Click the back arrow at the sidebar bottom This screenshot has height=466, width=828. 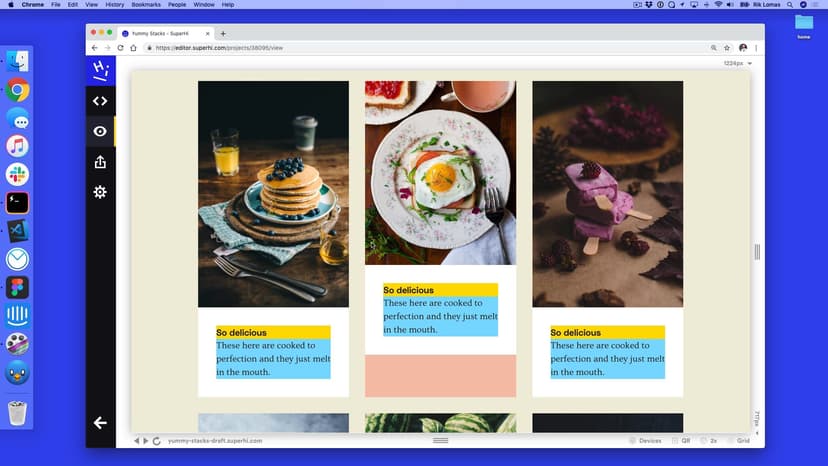[100, 423]
